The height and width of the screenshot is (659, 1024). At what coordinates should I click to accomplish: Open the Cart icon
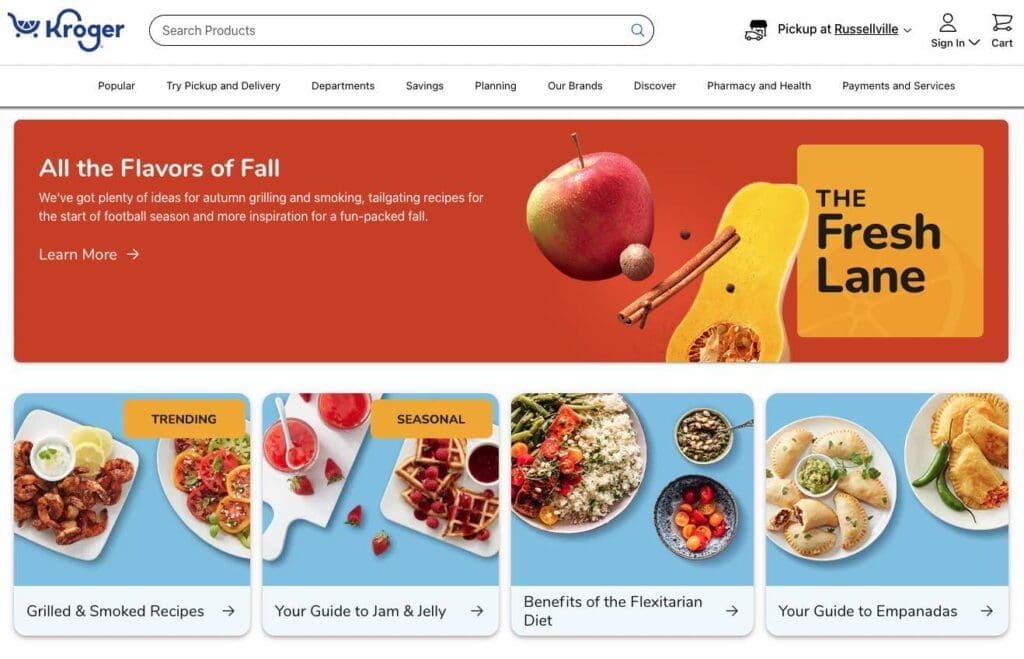[x=1002, y=23]
